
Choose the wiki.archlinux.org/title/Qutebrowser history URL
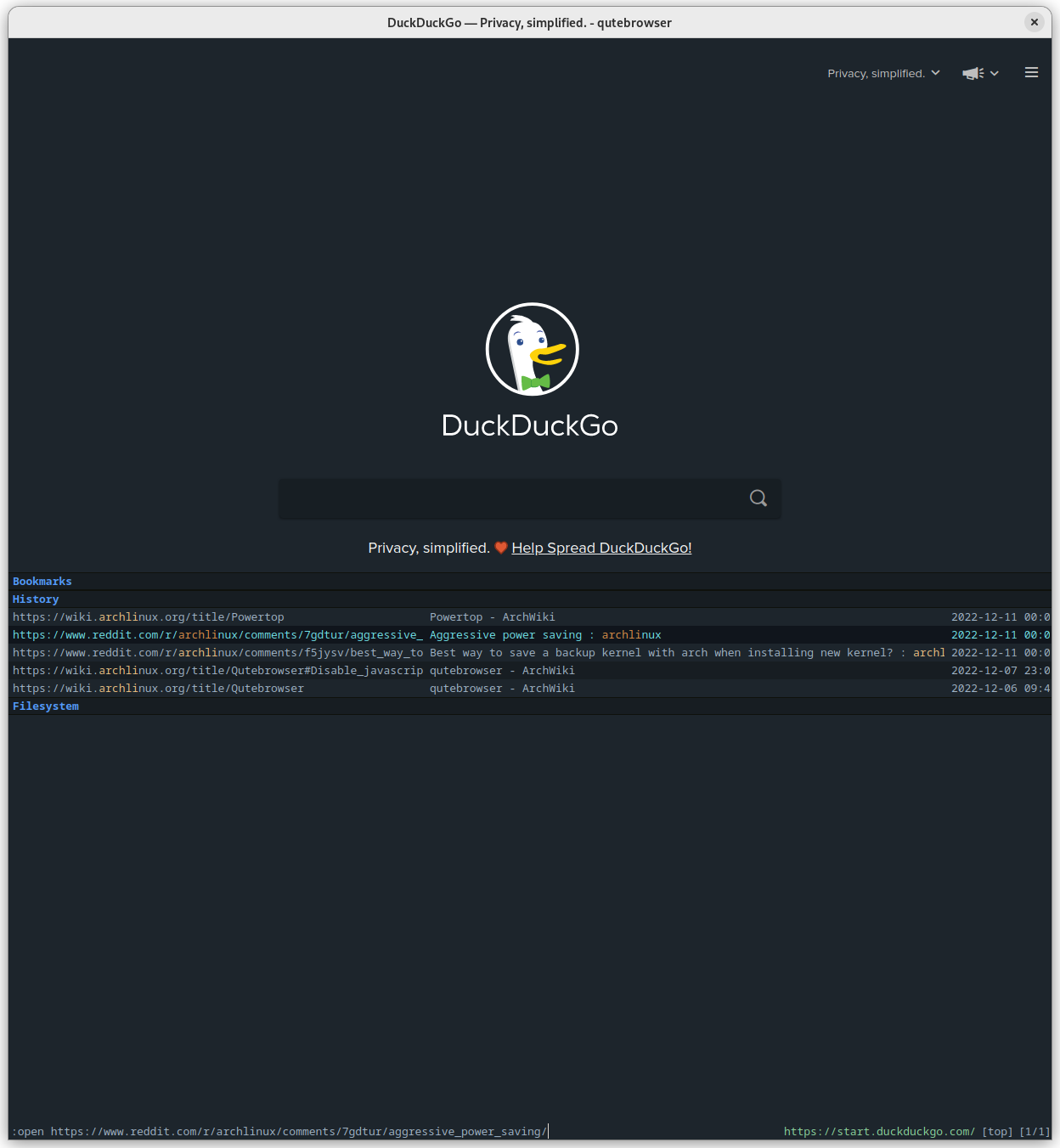(x=158, y=689)
